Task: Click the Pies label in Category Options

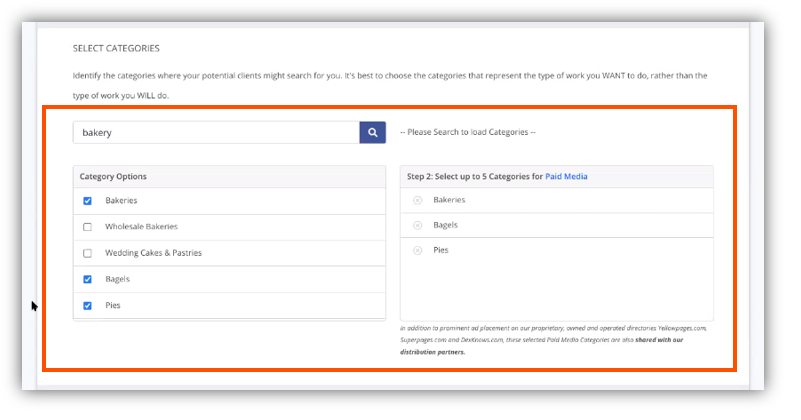Action: (113, 305)
